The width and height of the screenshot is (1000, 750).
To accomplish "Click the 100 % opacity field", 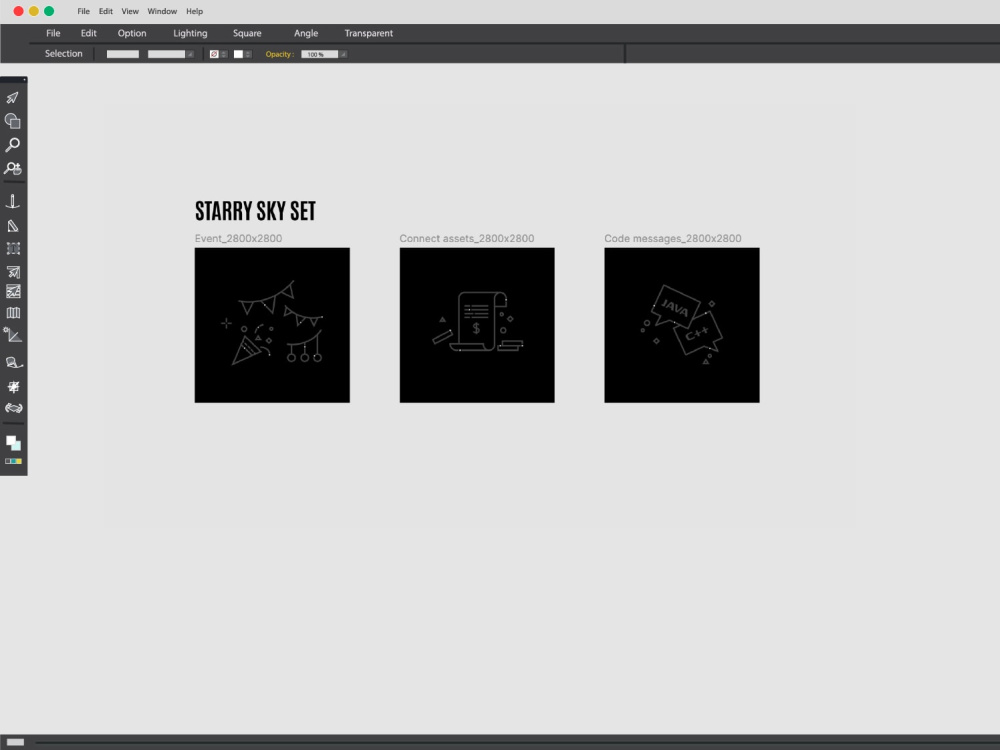I will pos(320,54).
